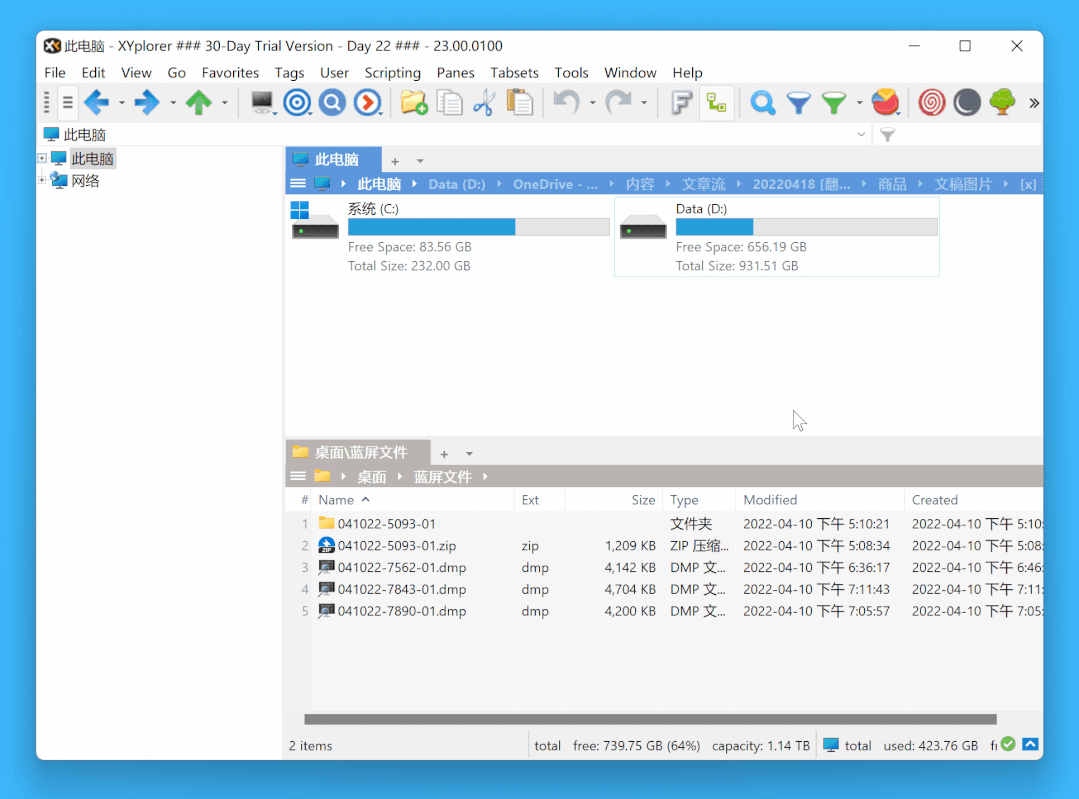Click the red spiral target toolbar icon
This screenshot has height=799, width=1079.
pyautogui.click(x=931, y=103)
